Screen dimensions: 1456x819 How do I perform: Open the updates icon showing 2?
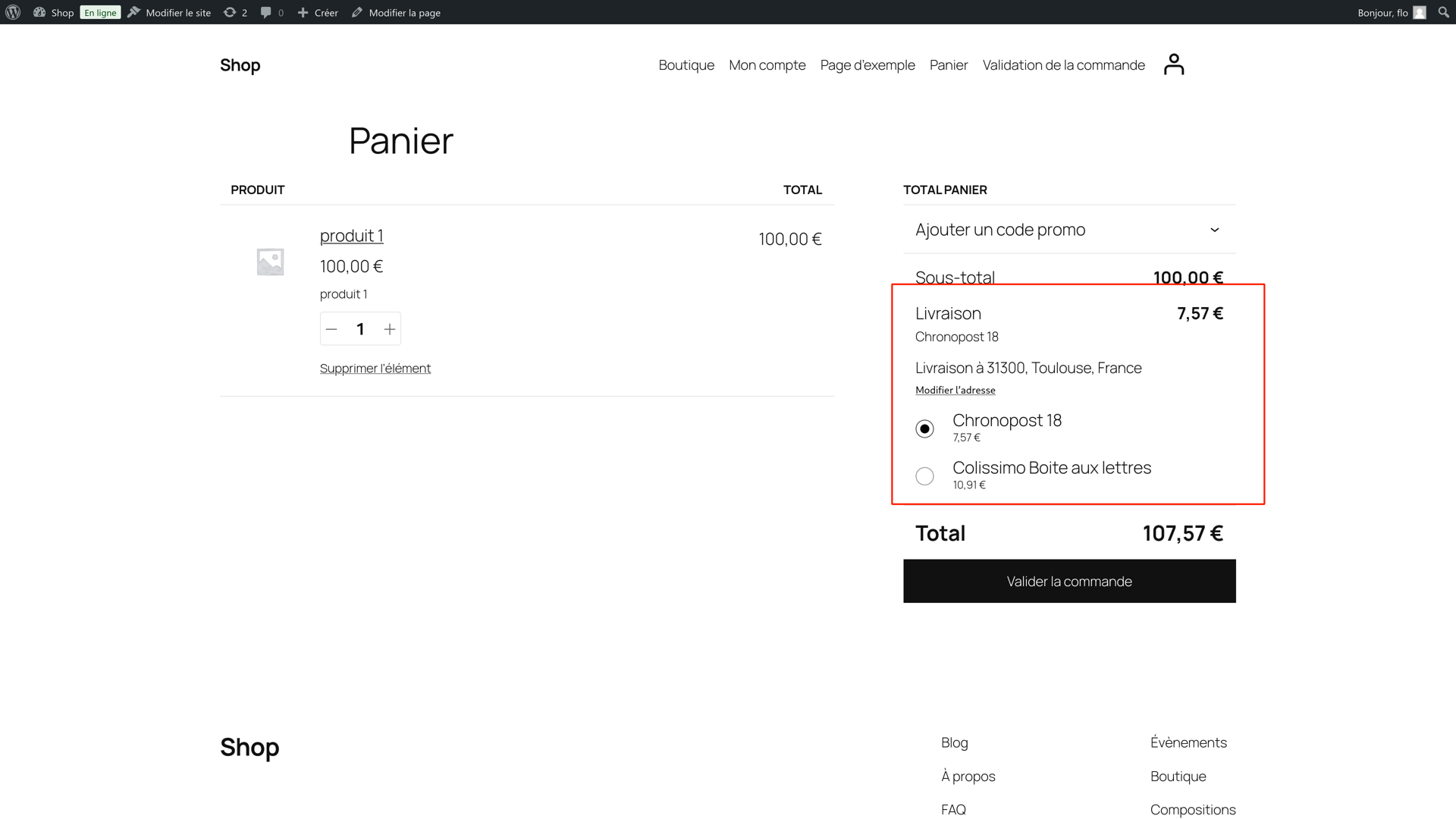coord(234,12)
